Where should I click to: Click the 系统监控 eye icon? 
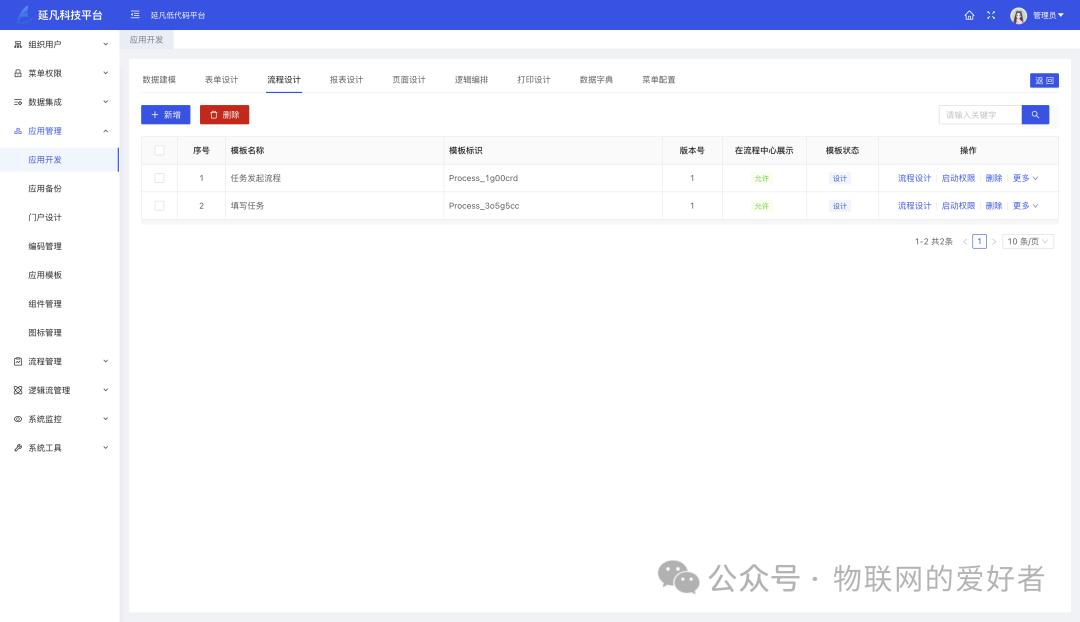pos(18,419)
